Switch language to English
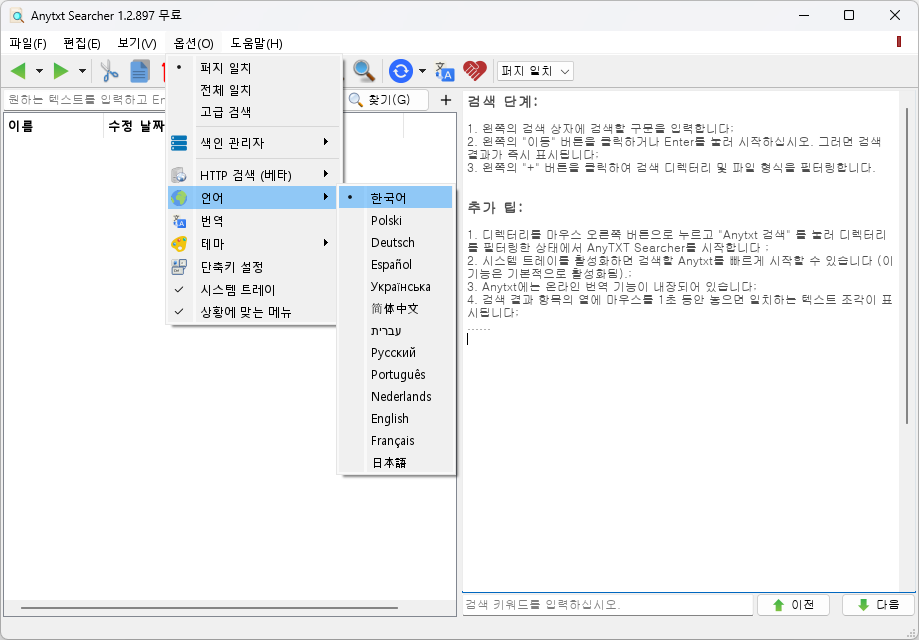The image size is (919, 640). 396,418
